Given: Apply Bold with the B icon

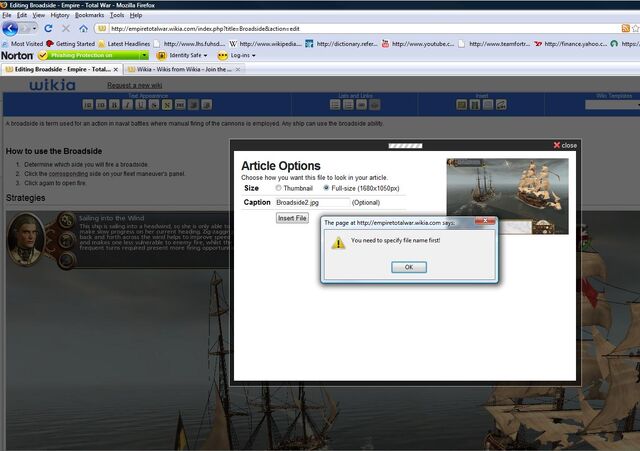Looking at the screenshot, I should click(x=114, y=105).
